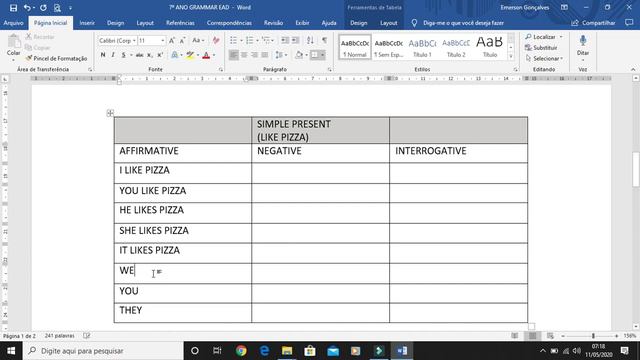The width and height of the screenshot is (640, 360).
Task: Toggle center alignment button
Action: (244, 55)
